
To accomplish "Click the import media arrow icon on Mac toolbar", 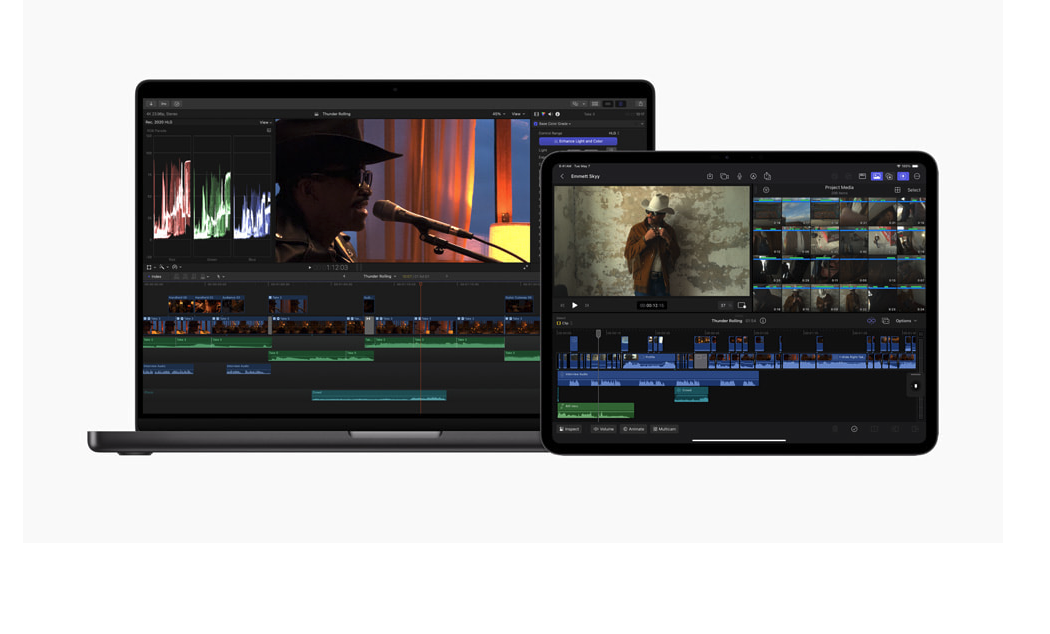I will pyautogui.click(x=151, y=104).
